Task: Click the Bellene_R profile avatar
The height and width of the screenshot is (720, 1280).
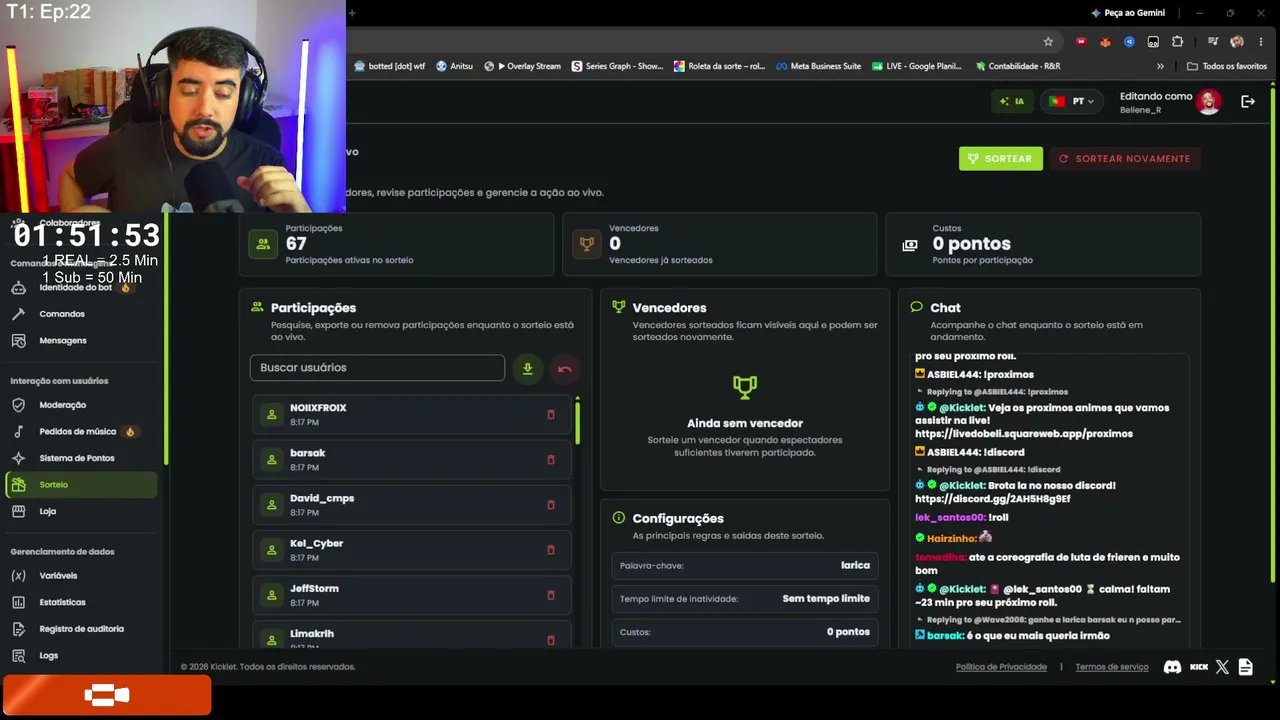Action: click(1209, 102)
